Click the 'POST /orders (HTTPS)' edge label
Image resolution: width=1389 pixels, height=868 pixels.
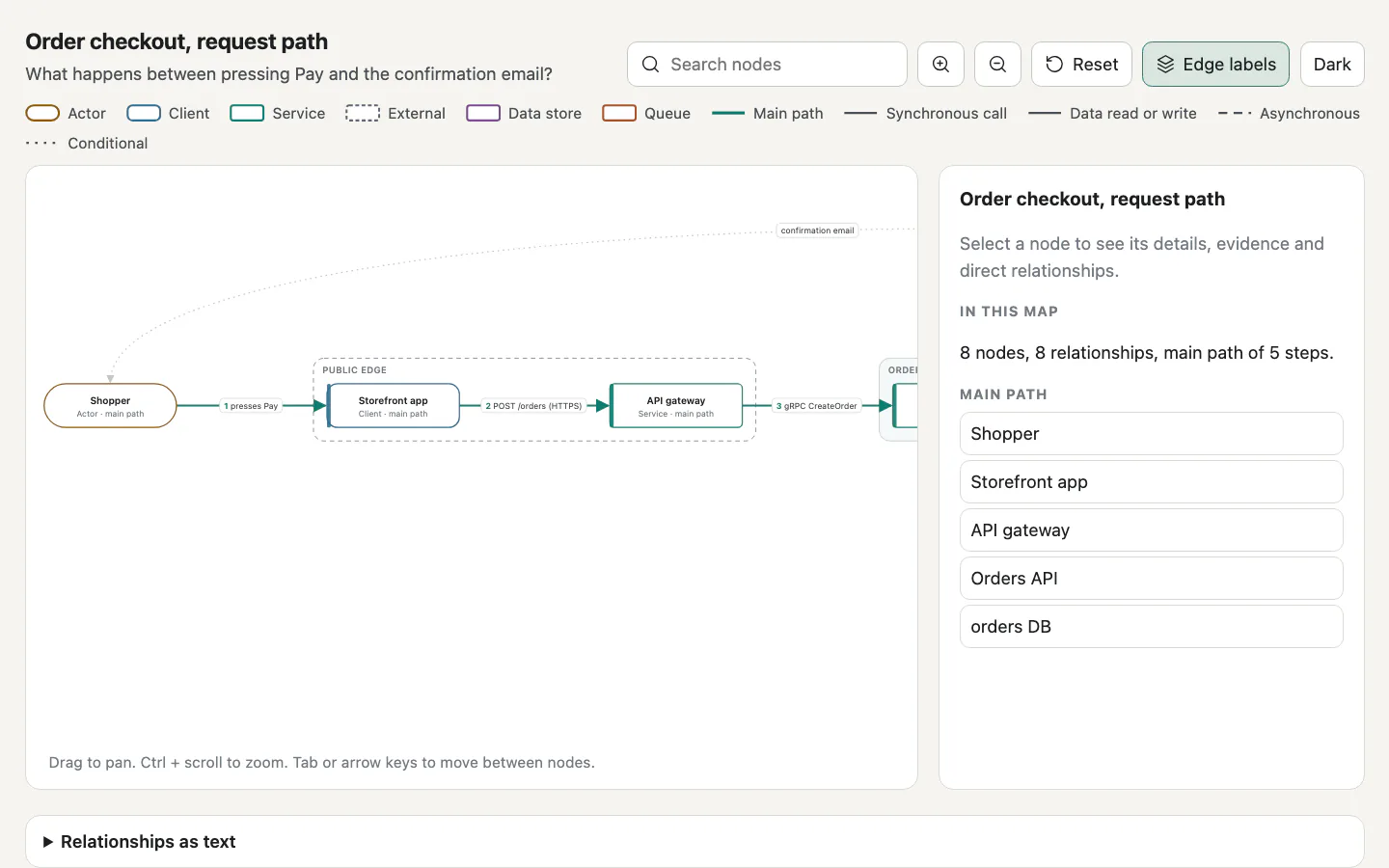tap(533, 406)
